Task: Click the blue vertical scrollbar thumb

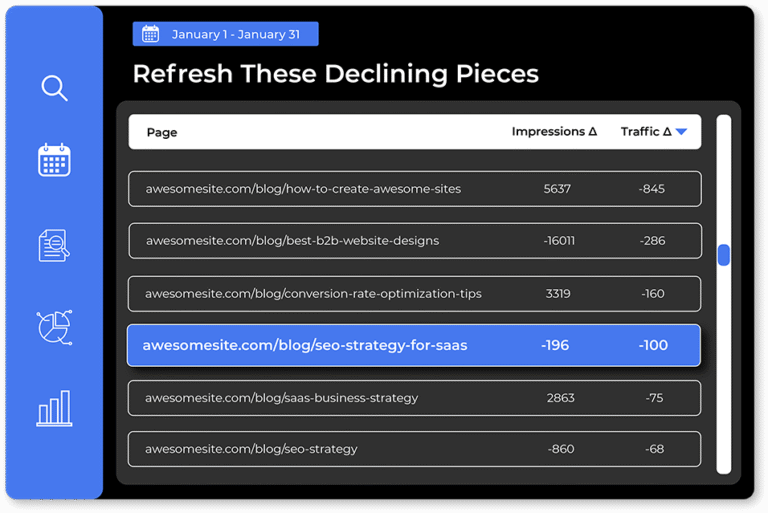Action: click(x=723, y=255)
